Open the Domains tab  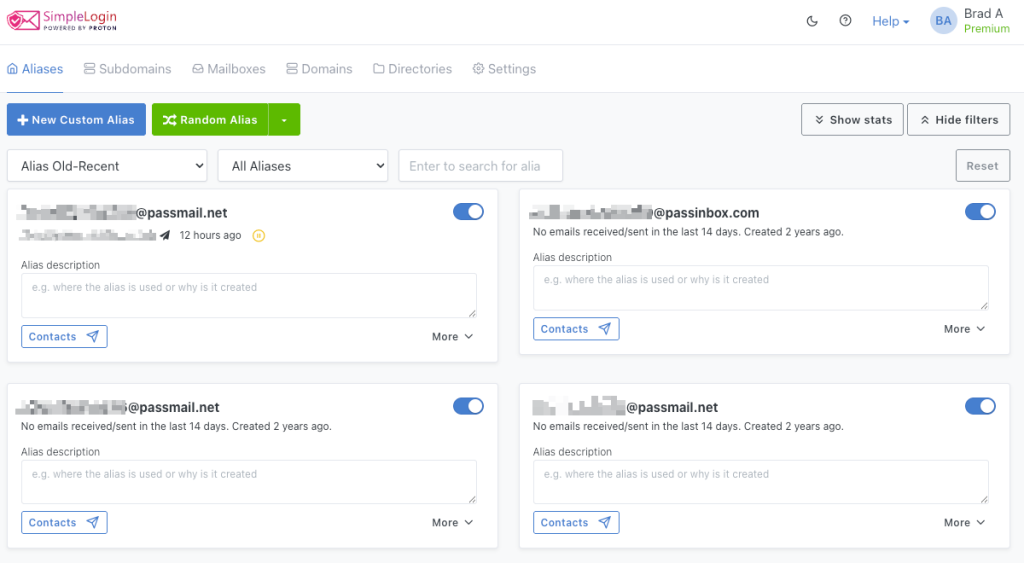319,69
